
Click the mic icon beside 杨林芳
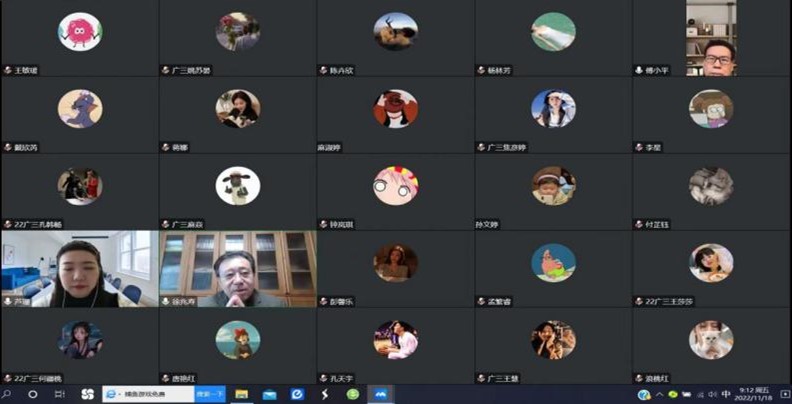(x=482, y=70)
